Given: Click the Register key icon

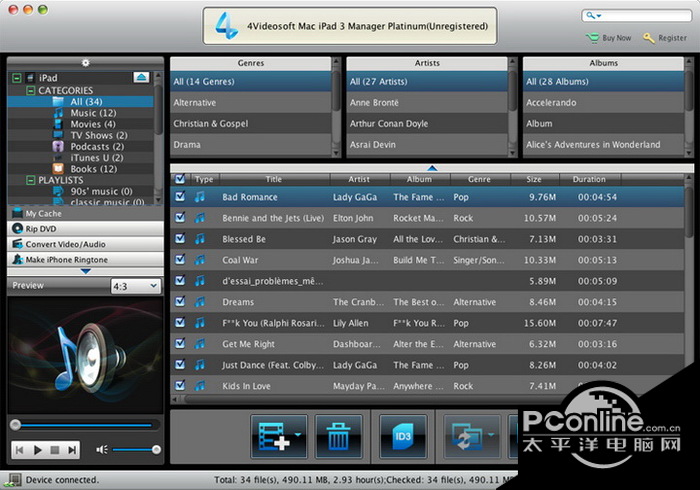Looking at the screenshot, I should pos(649,38).
